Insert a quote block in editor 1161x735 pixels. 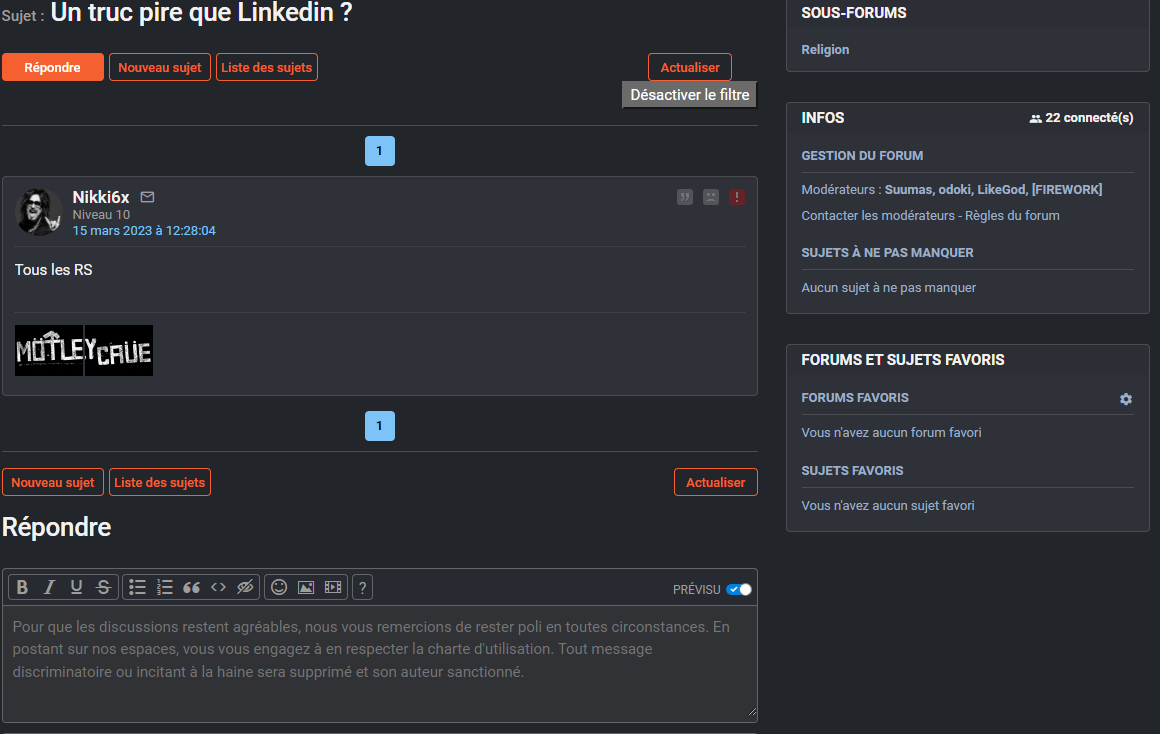coord(191,588)
